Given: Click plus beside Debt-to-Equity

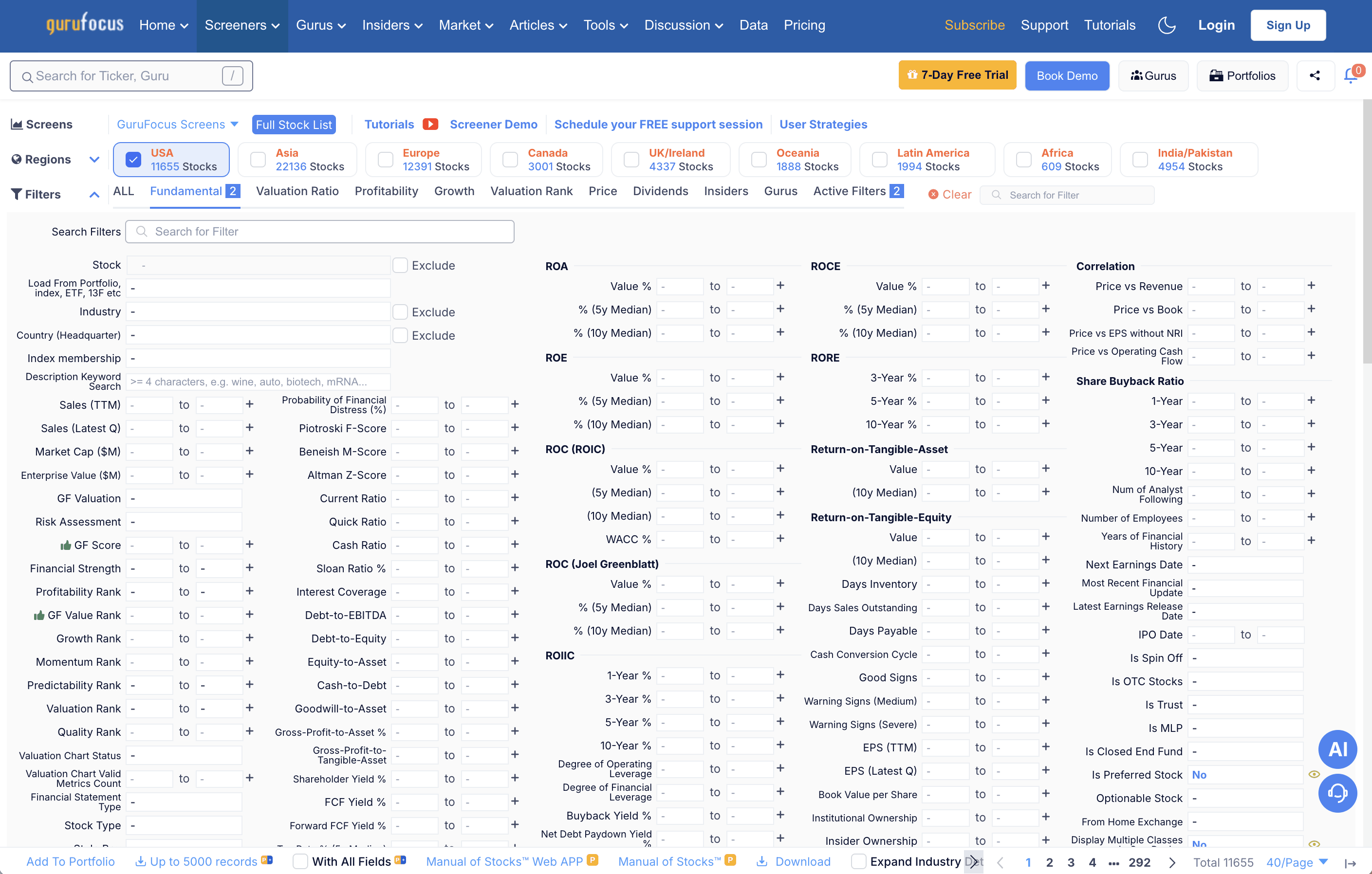Looking at the screenshot, I should coord(515,637).
